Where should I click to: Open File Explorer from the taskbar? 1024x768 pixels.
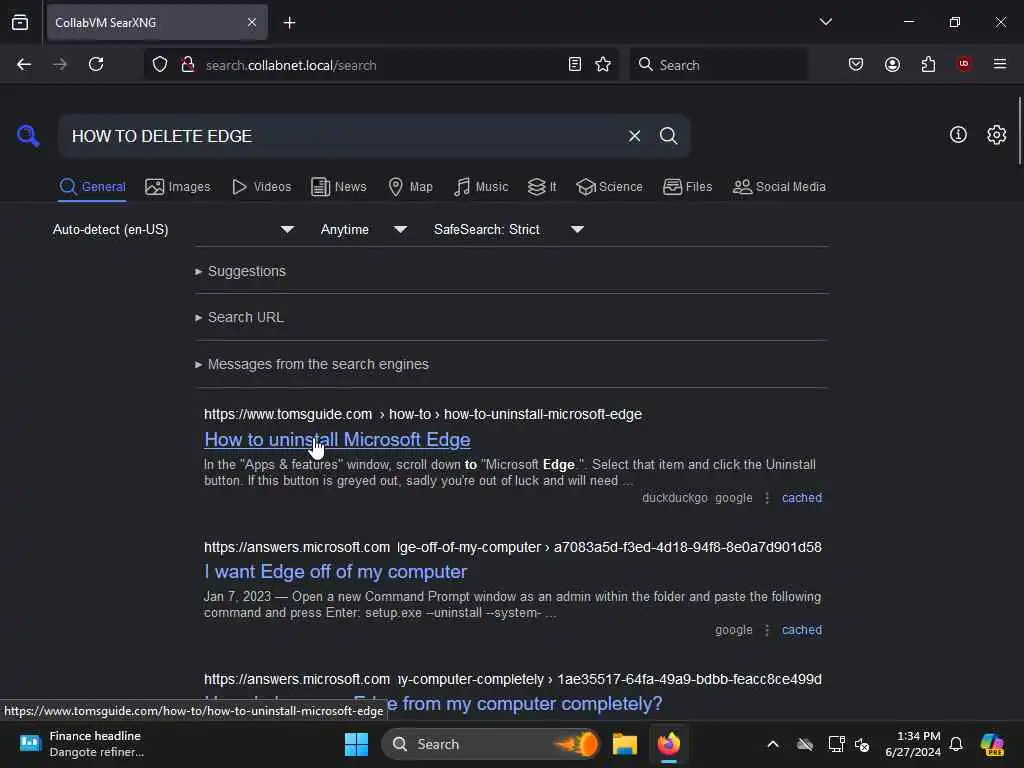pos(624,744)
